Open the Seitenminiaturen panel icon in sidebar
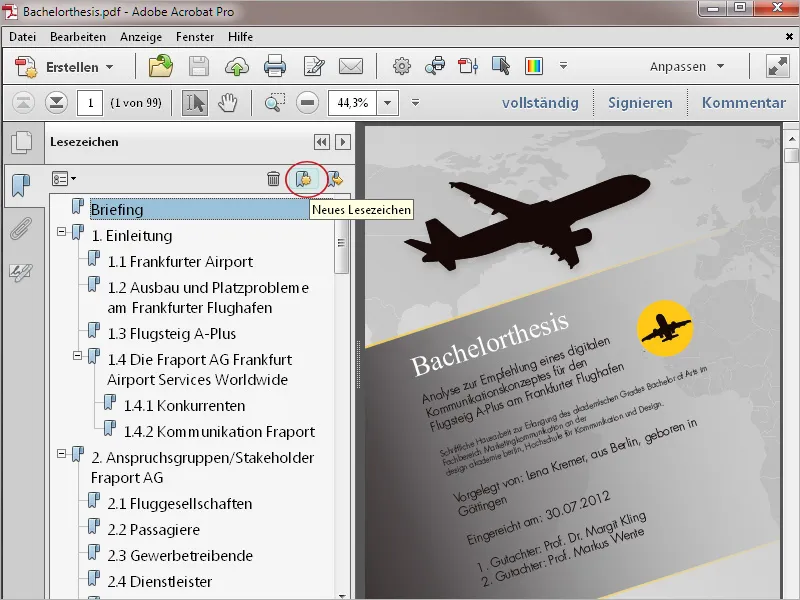800x600 pixels. [24, 141]
